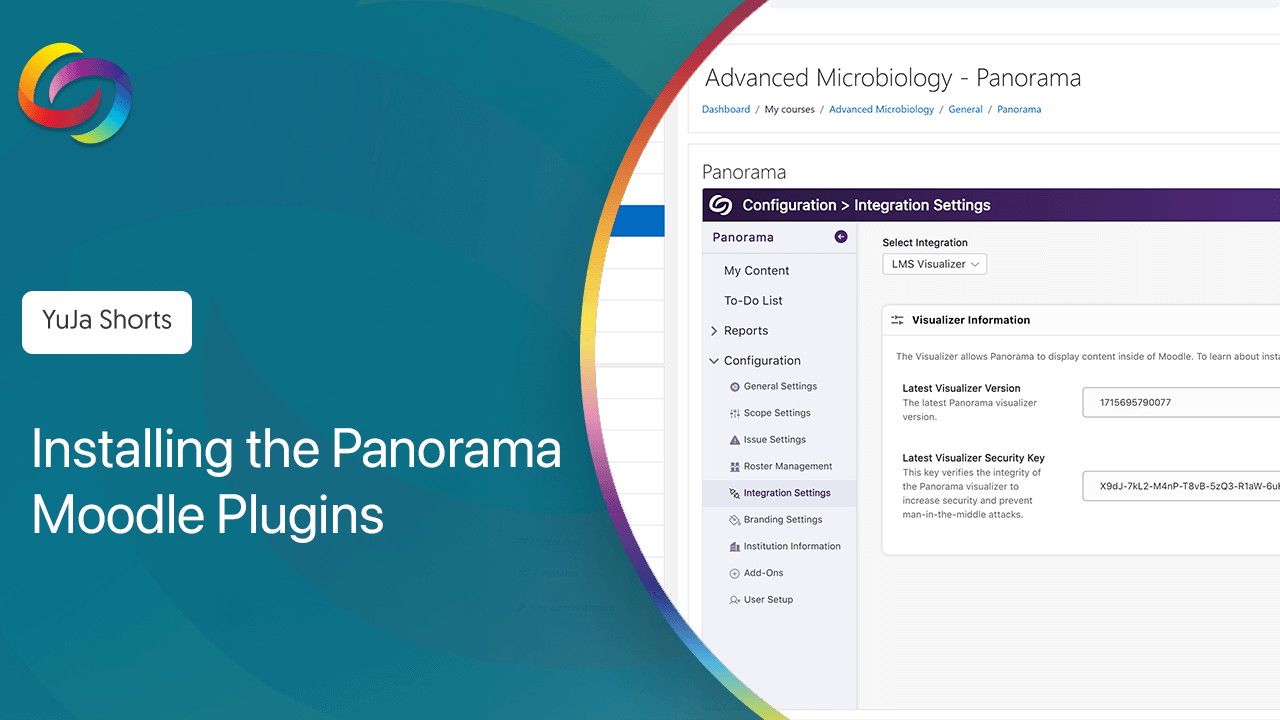Open Issue Settings
The image size is (1280, 720).
pos(775,440)
